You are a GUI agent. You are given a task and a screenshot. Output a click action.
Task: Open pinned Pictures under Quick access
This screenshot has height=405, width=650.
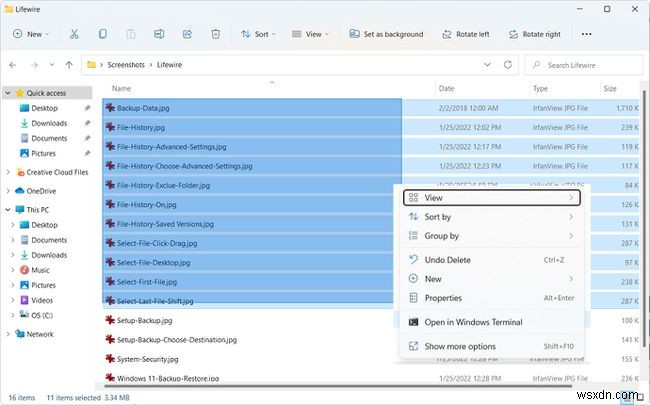pyautogui.click(x=43, y=153)
